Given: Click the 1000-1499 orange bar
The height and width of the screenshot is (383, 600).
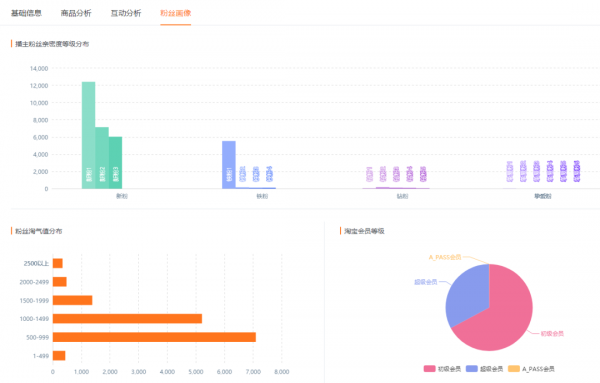Looking at the screenshot, I should coord(127,318).
